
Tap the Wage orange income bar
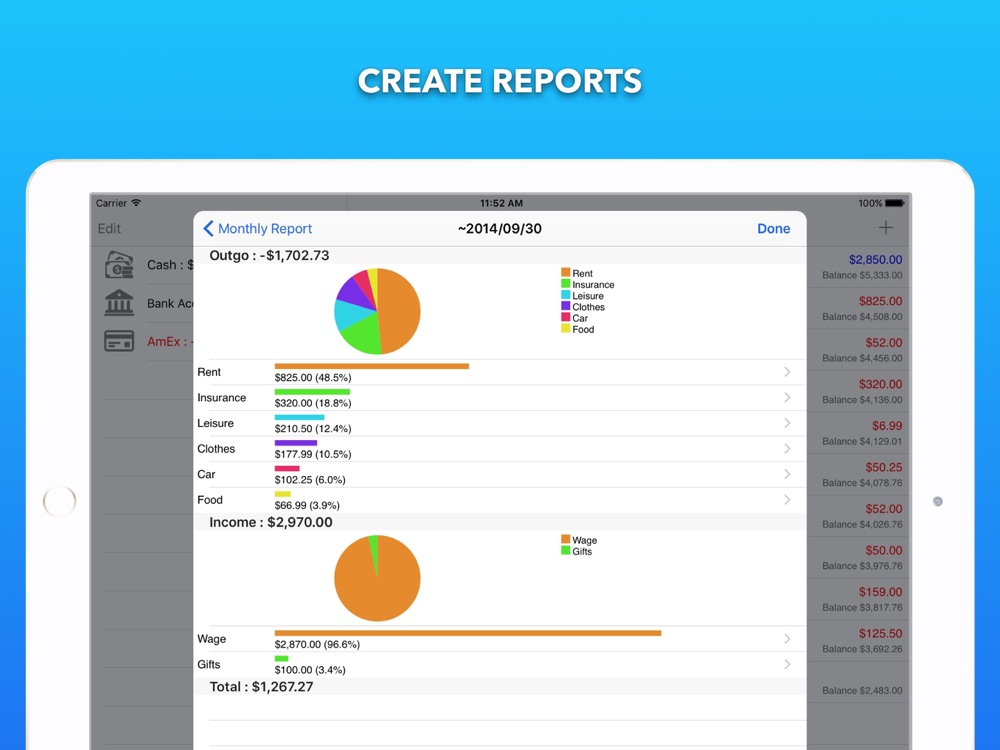click(467, 633)
